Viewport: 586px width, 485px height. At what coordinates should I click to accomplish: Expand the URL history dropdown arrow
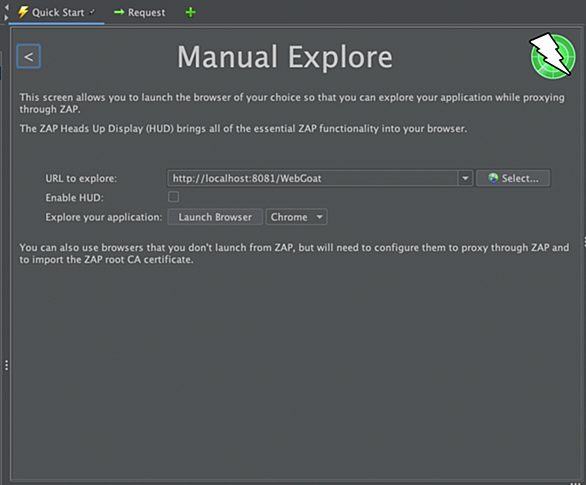click(x=465, y=178)
